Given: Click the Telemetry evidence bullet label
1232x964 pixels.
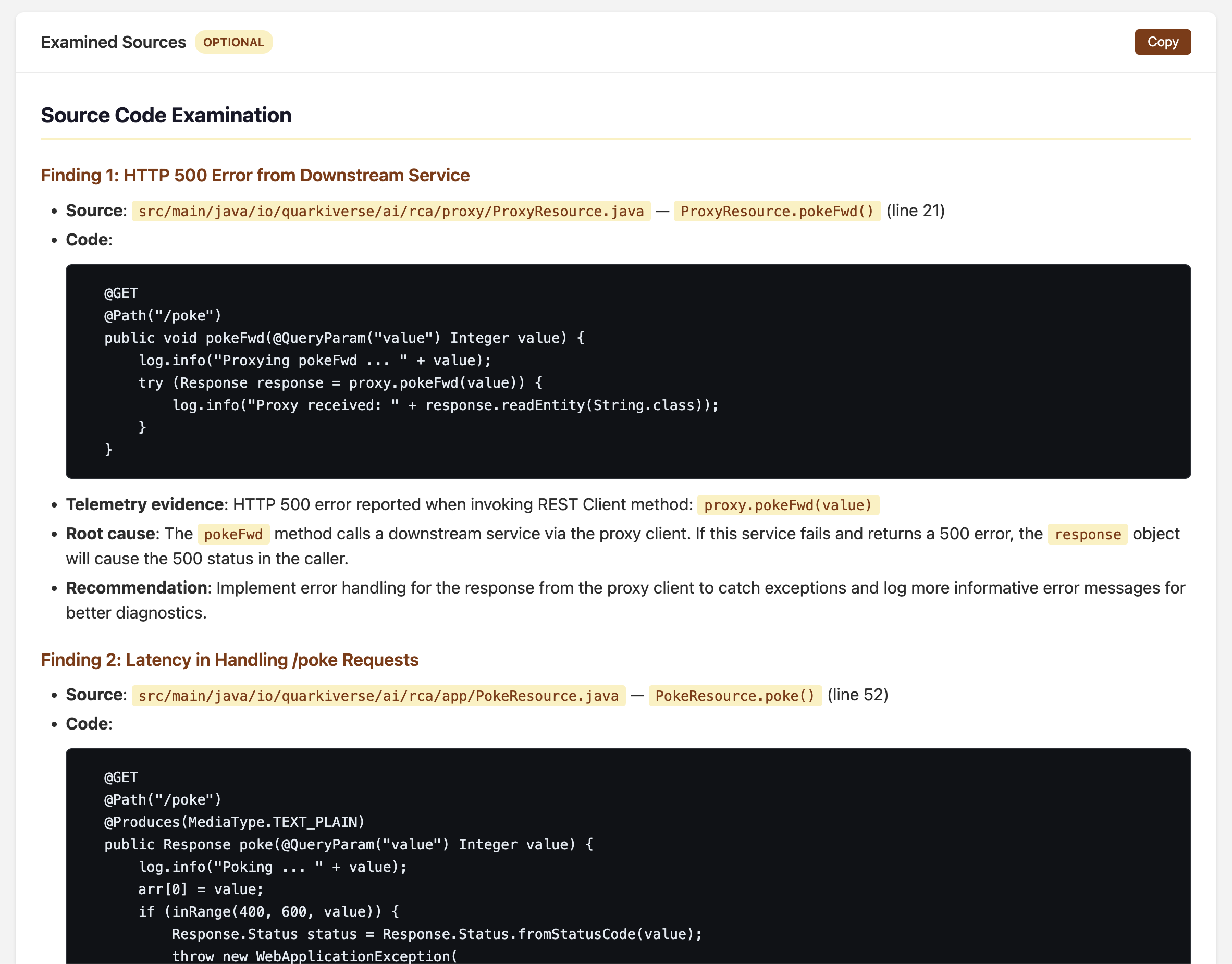Looking at the screenshot, I should (x=144, y=504).
